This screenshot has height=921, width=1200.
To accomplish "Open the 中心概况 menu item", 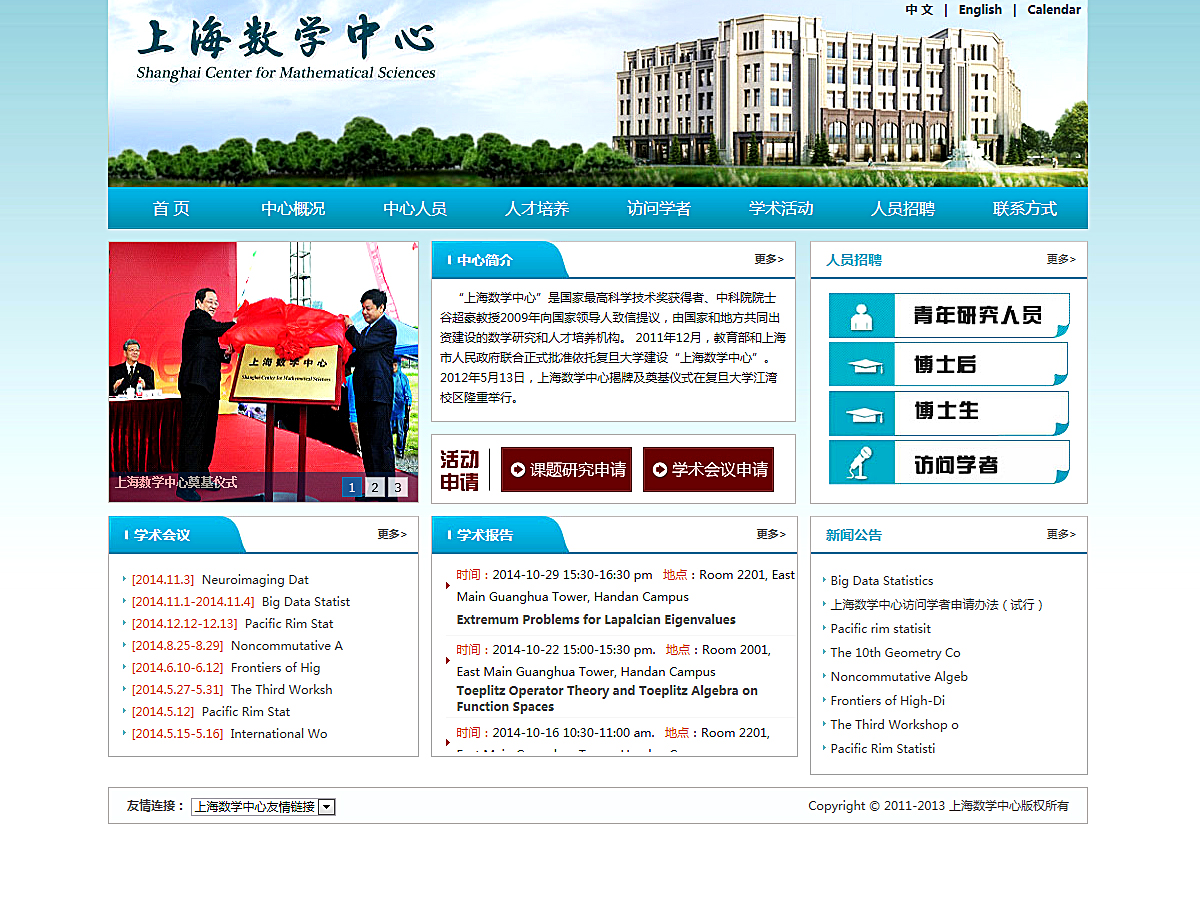I will click(293, 209).
